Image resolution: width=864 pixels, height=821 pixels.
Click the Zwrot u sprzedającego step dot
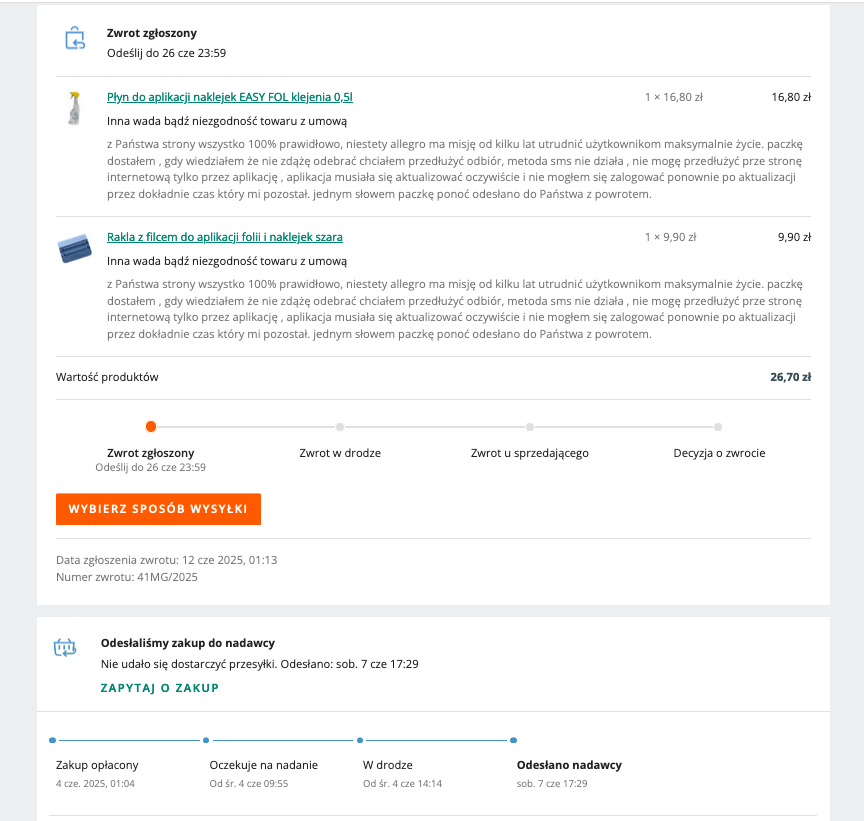[530, 427]
